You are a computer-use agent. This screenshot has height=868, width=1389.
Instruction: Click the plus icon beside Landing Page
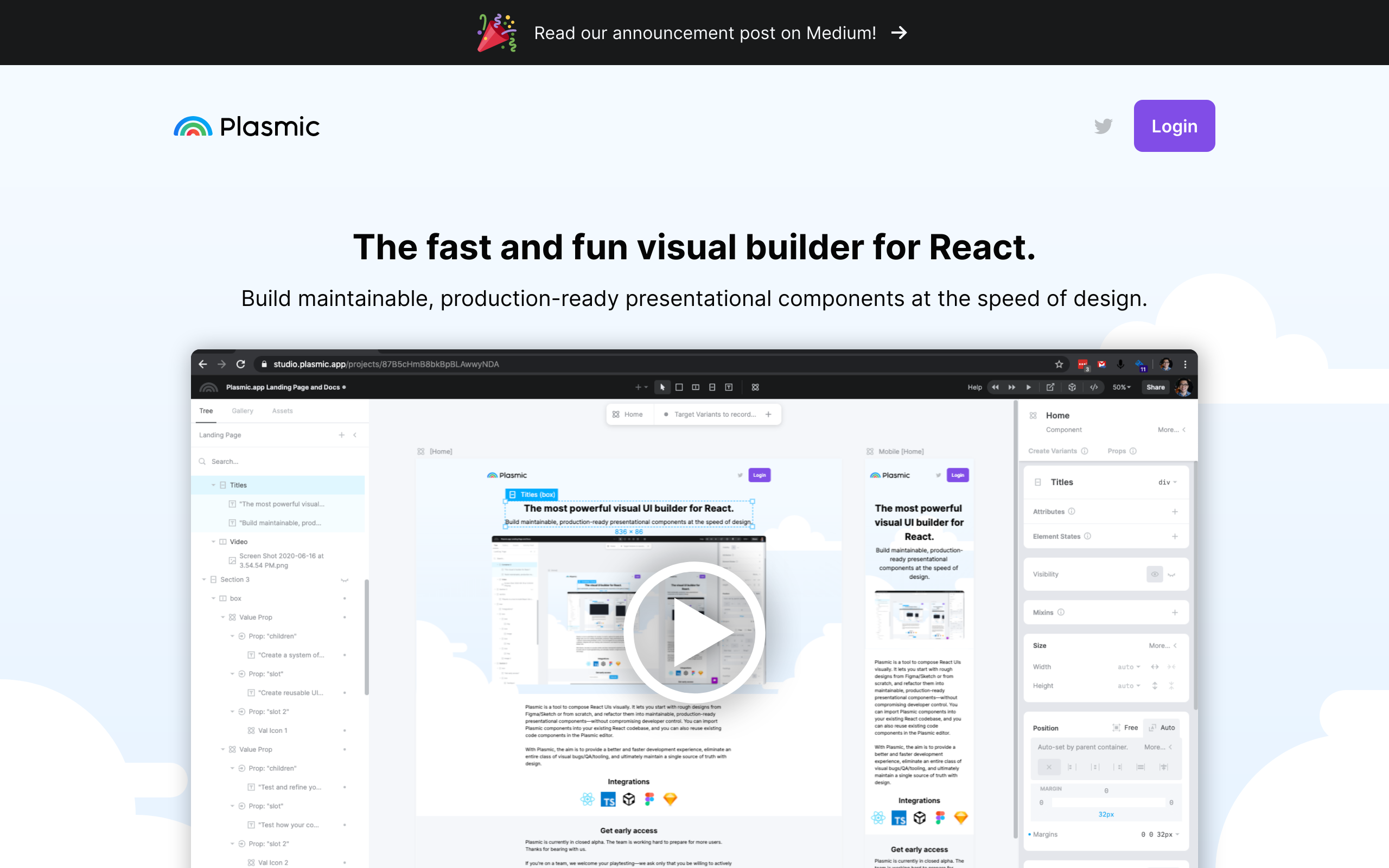click(x=341, y=435)
